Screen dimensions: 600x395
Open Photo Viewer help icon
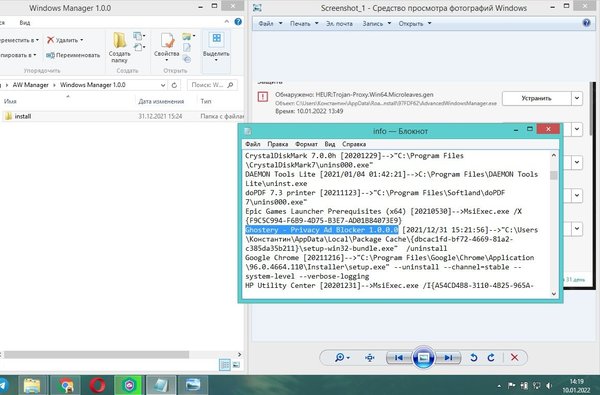(586, 23)
